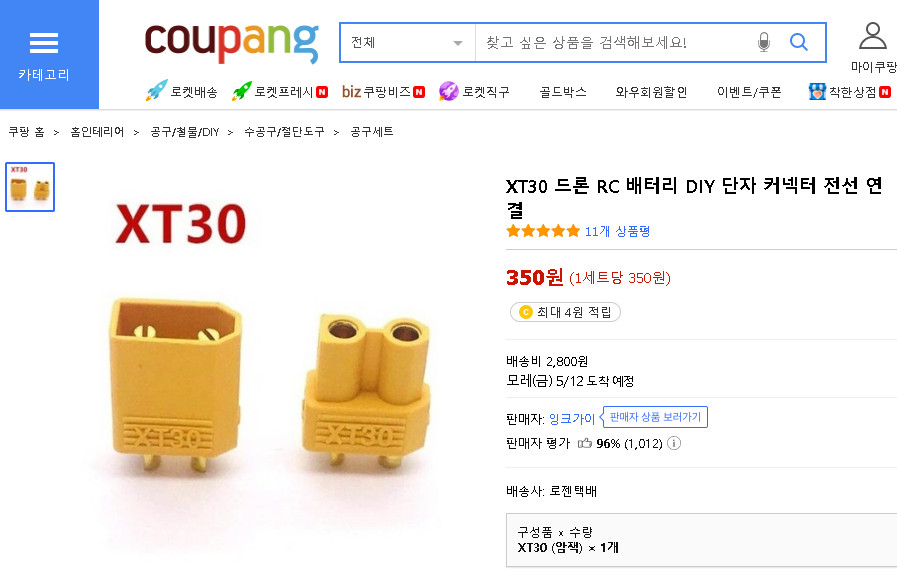Open the 11개 상품평 reviews link
The image size is (897, 576).
[x=617, y=231]
